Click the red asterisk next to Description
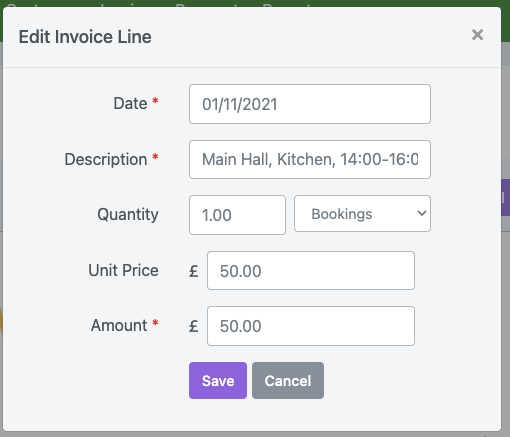 coord(155,156)
